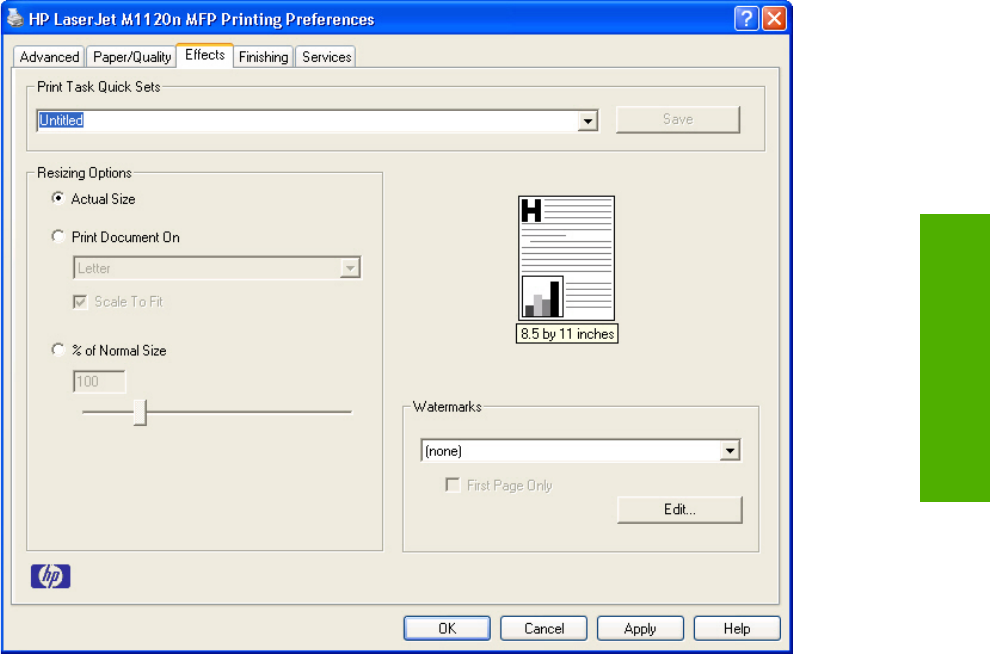This screenshot has height=654, width=990.
Task: Click the title bar help question mark
Action: point(746,18)
